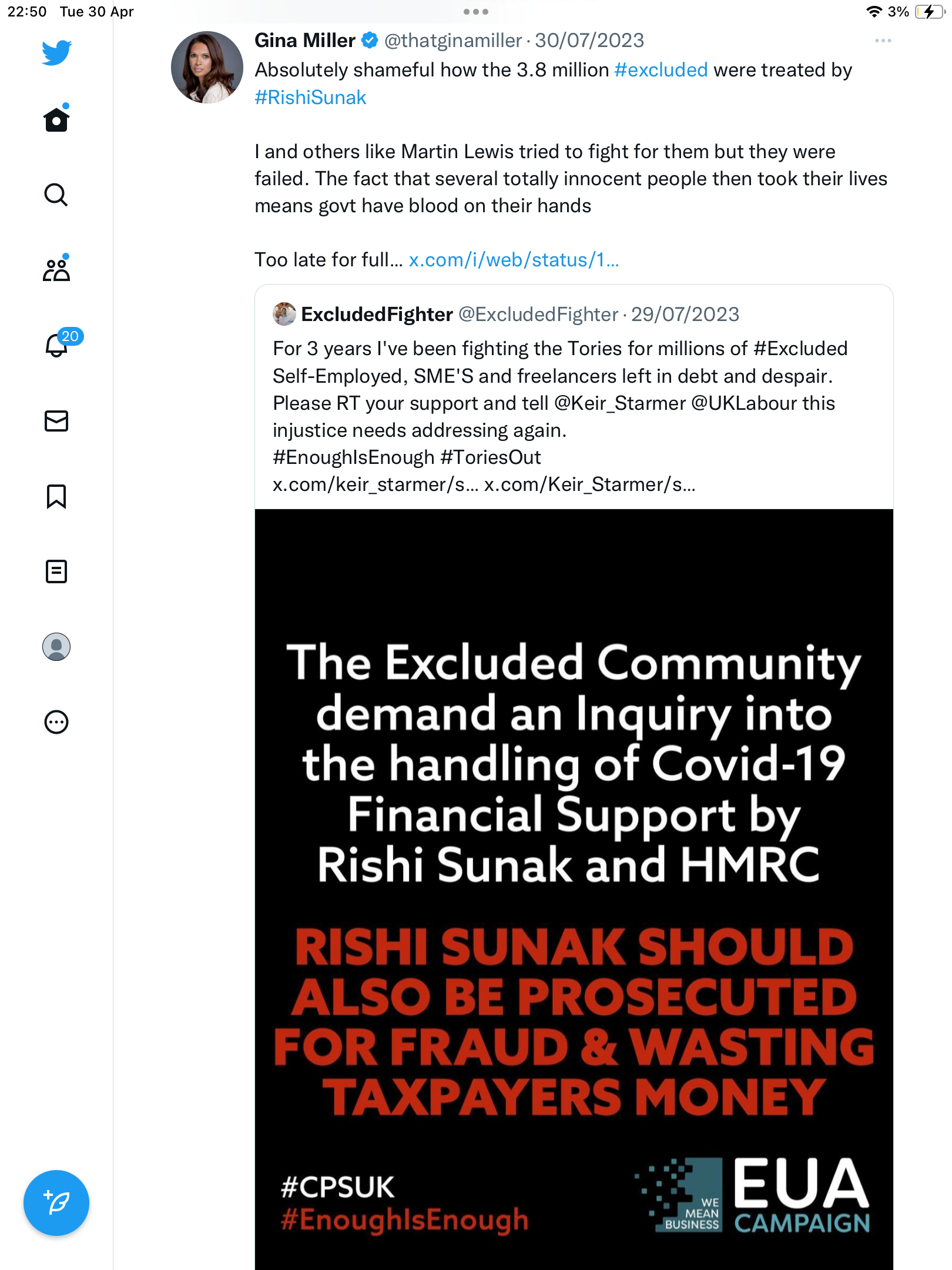This screenshot has width=952, height=1270.
Task: Open the @thatginamiller handle
Action: [x=453, y=41]
